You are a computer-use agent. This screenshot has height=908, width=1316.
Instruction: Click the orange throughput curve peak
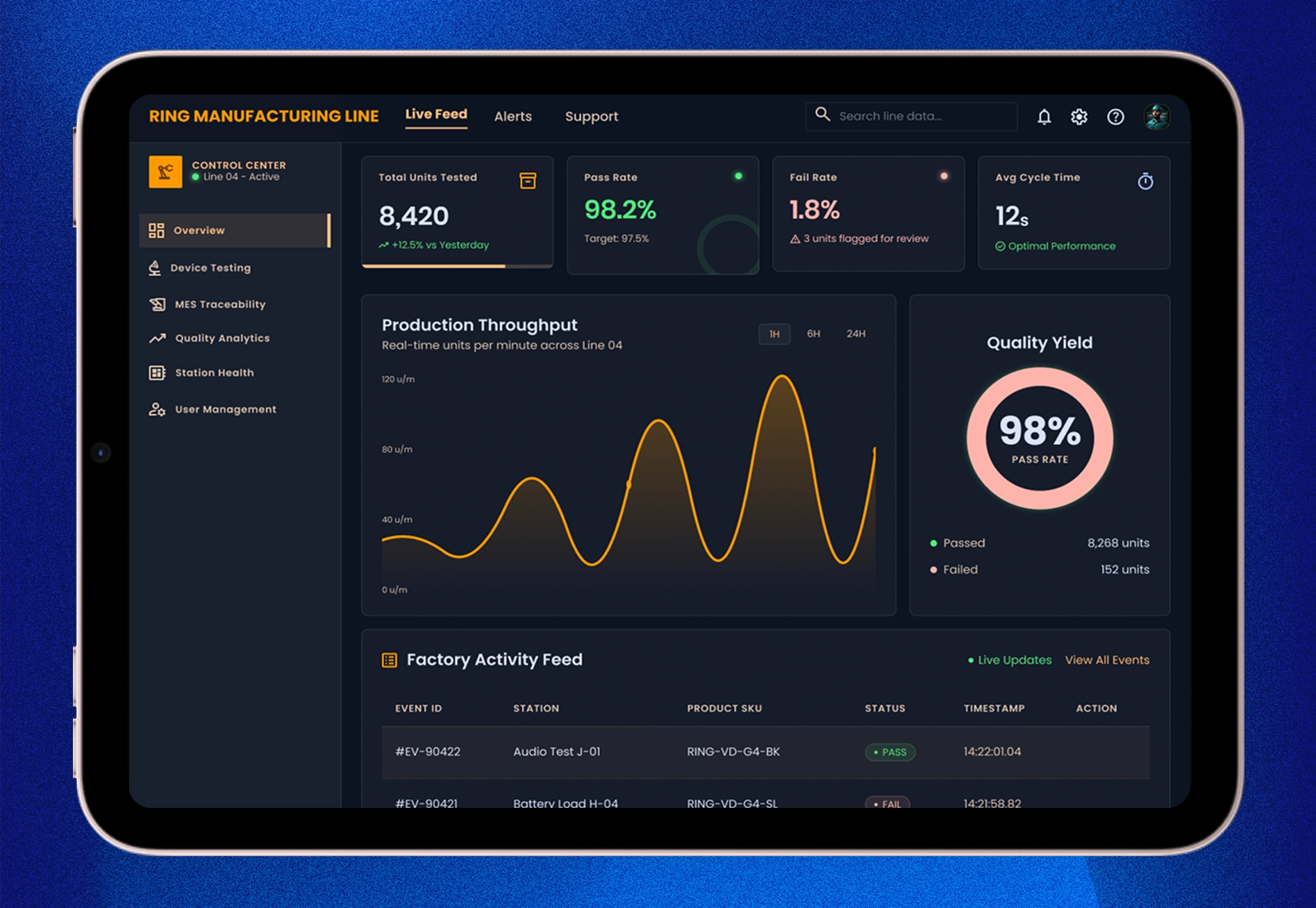coord(783,377)
